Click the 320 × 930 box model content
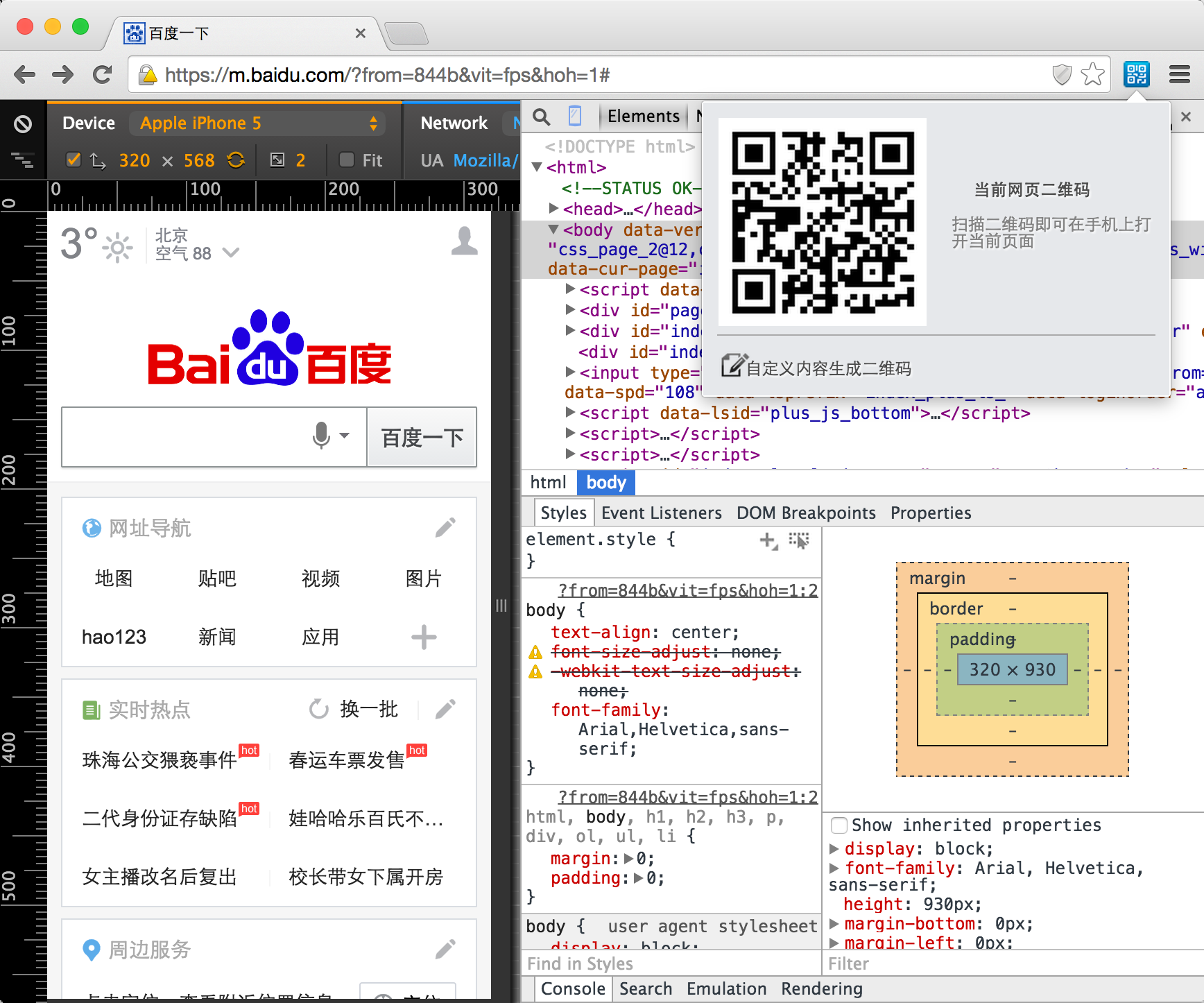1204x1003 pixels. click(x=1012, y=669)
